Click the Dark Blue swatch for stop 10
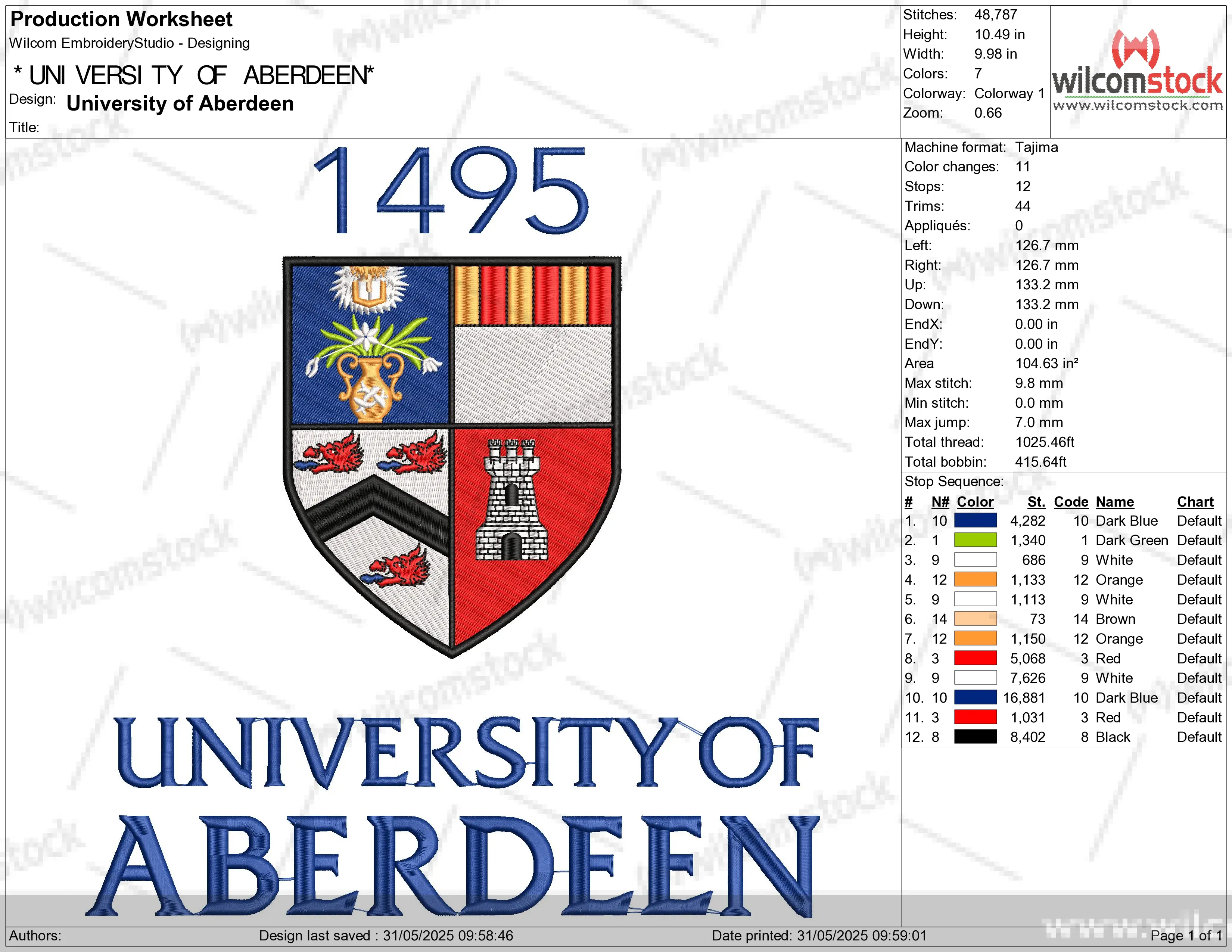Viewport: 1232px width, 952px height. click(x=975, y=698)
